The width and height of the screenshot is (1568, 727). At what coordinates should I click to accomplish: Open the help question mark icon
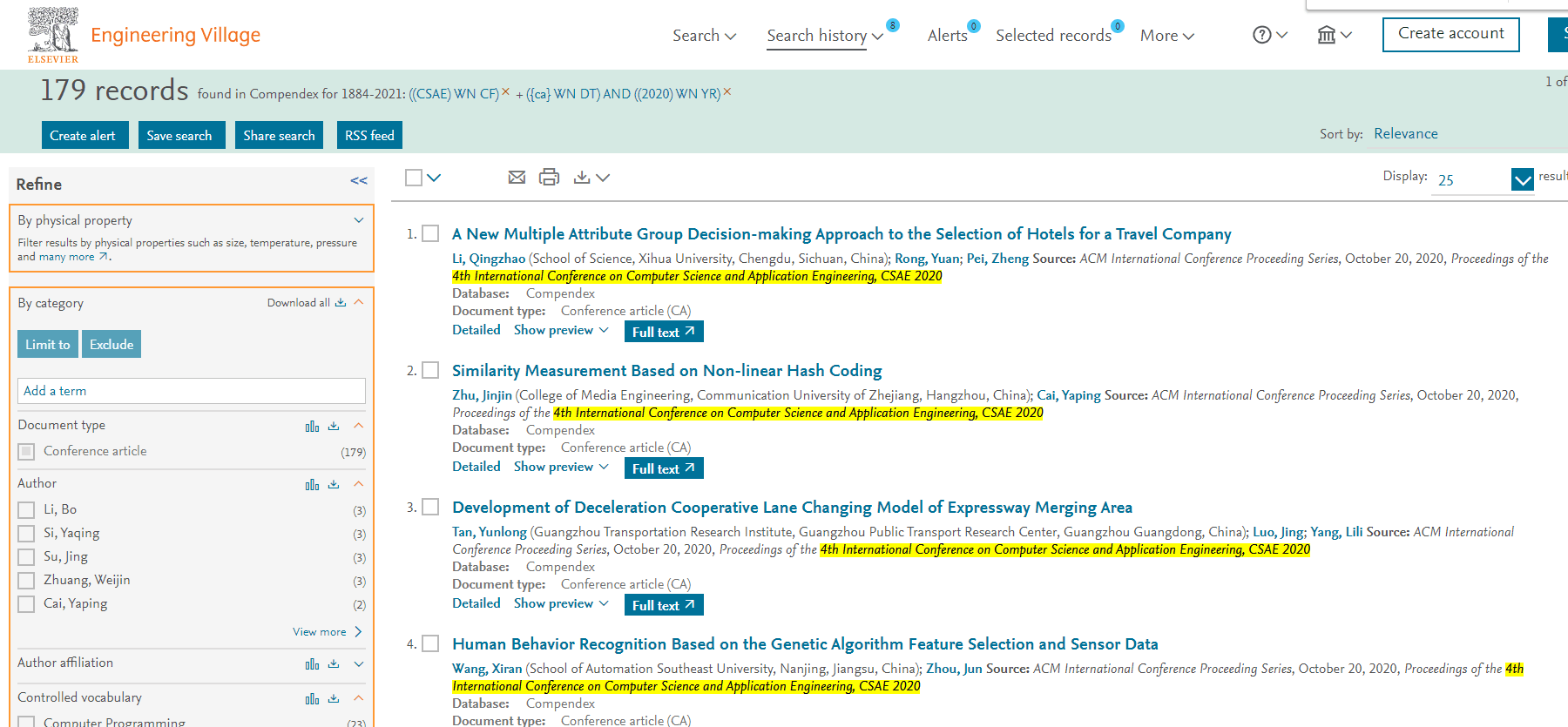(x=1262, y=35)
